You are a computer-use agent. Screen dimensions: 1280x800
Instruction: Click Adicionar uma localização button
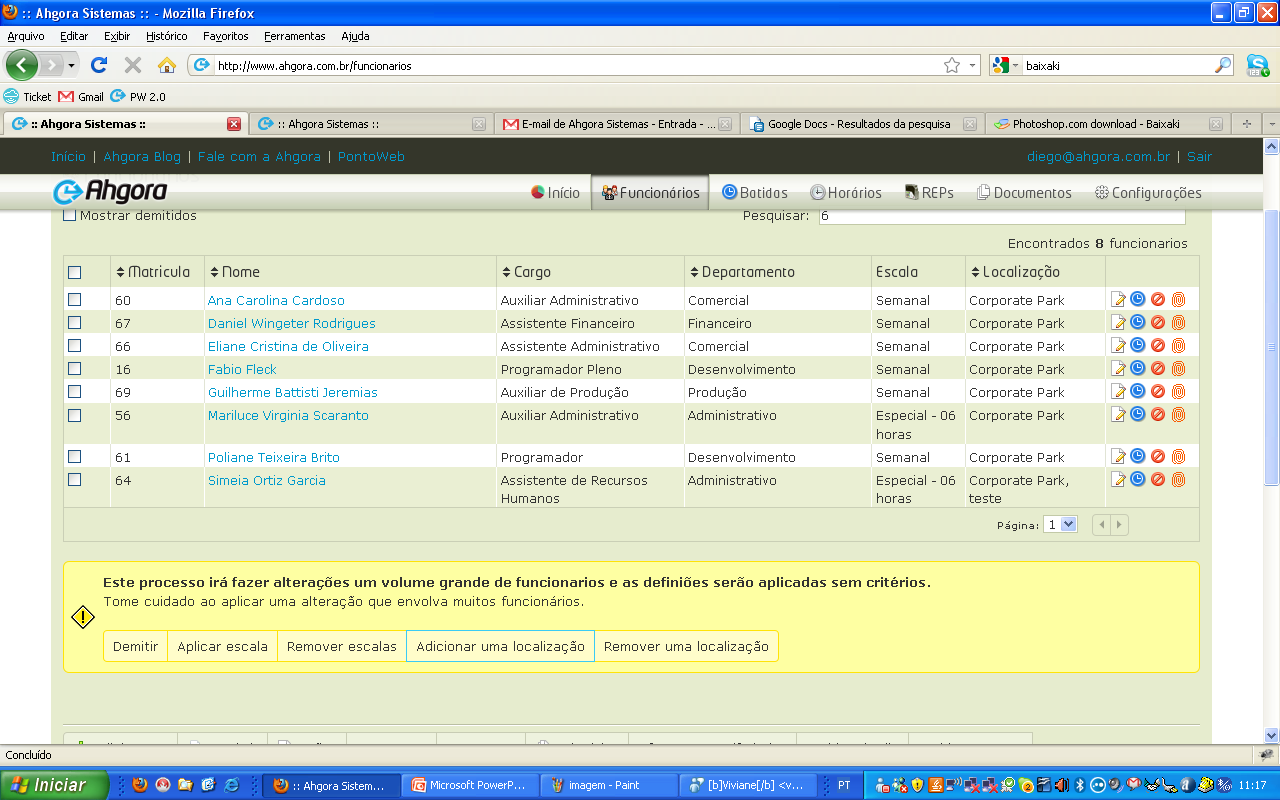pyautogui.click(x=500, y=646)
